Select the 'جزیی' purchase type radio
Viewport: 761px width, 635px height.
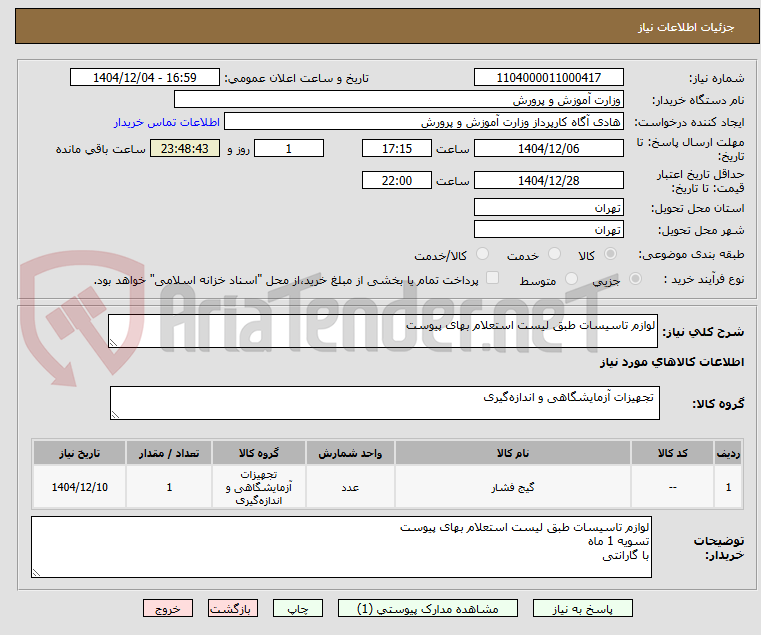coord(635,279)
